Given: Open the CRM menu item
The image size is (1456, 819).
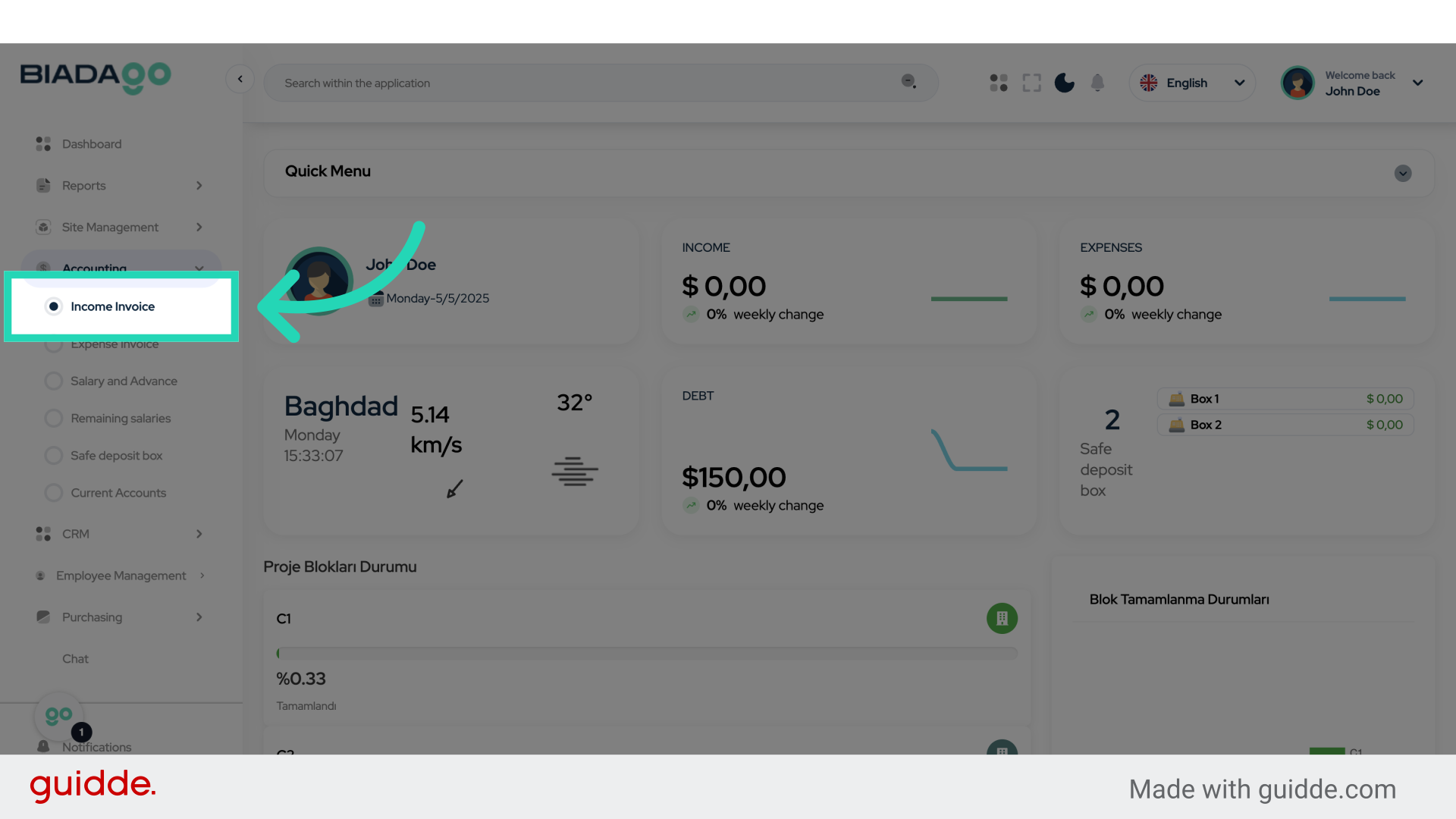Looking at the screenshot, I should click(x=76, y=534).
